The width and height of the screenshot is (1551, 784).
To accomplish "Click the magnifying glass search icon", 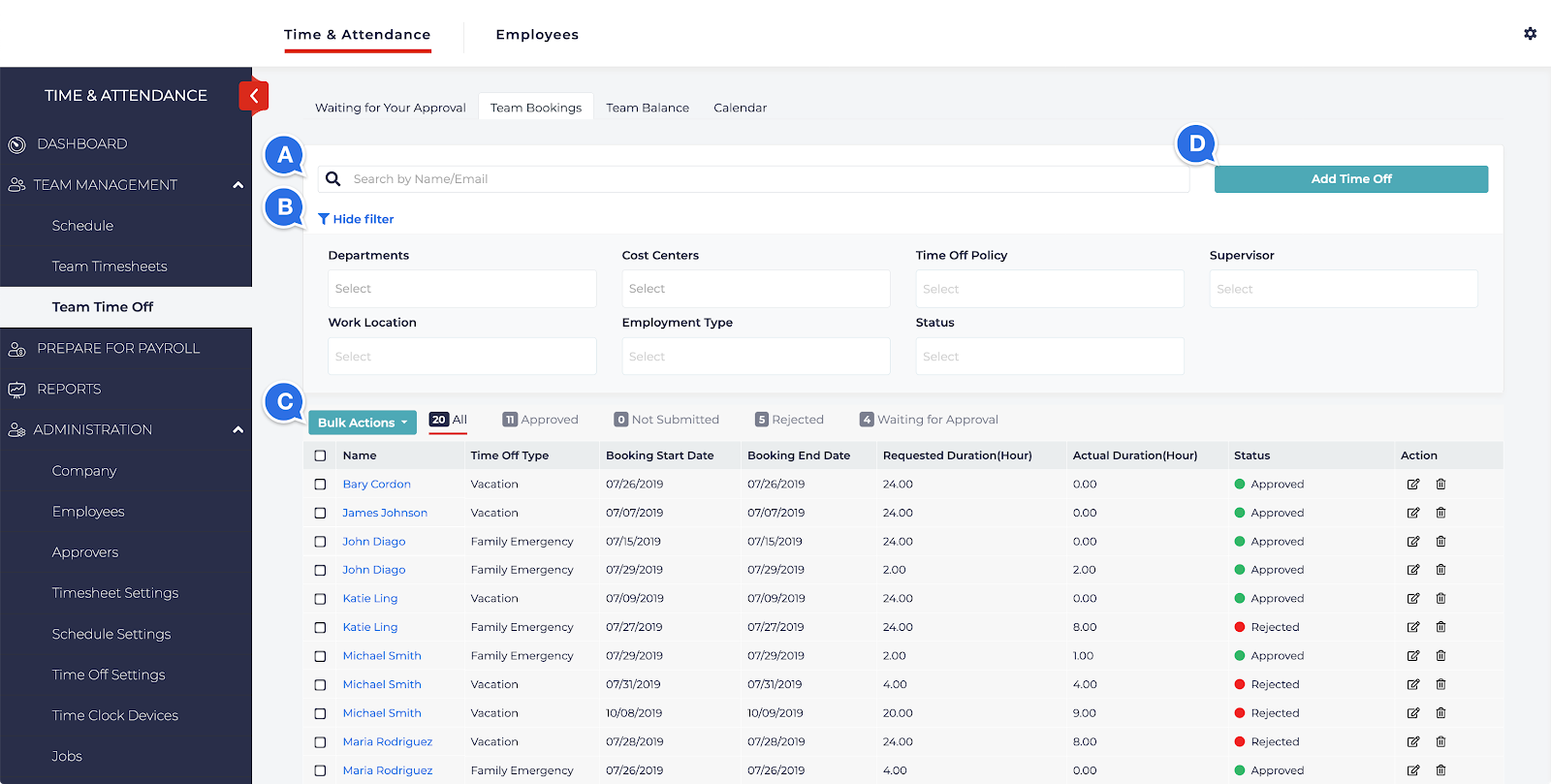I will pyautogui.click(x=333, y=179).
